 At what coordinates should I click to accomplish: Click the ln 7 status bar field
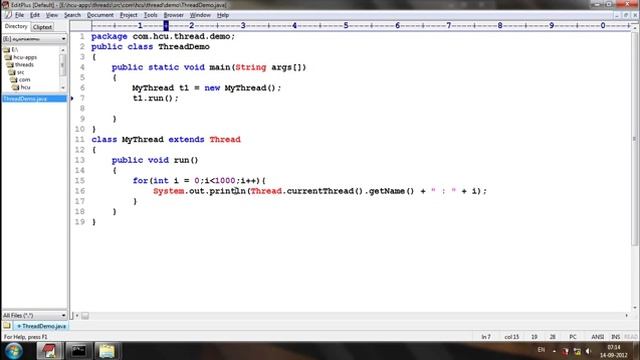(x=486, y=337)
